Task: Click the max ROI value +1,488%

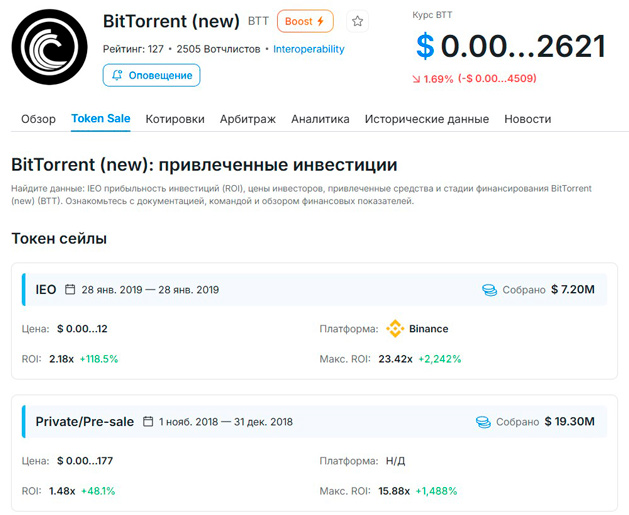Action: pos(436,491)
